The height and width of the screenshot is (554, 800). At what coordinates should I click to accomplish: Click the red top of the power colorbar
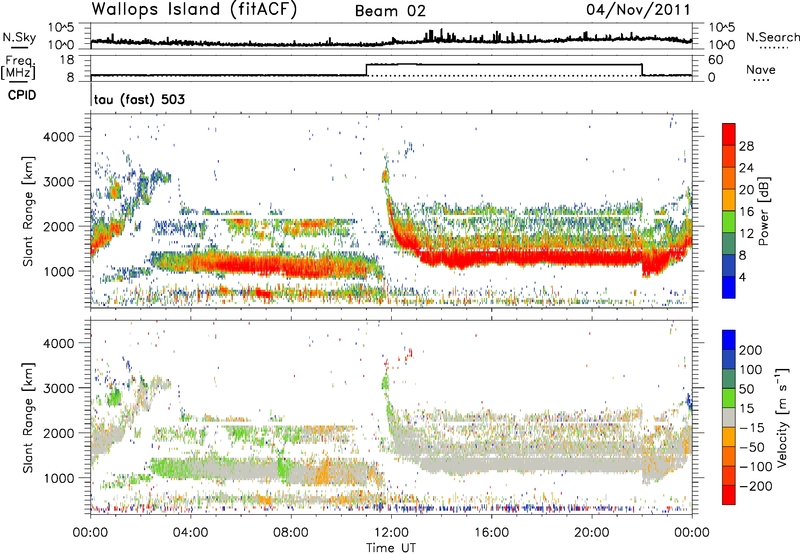coord(729,134)
